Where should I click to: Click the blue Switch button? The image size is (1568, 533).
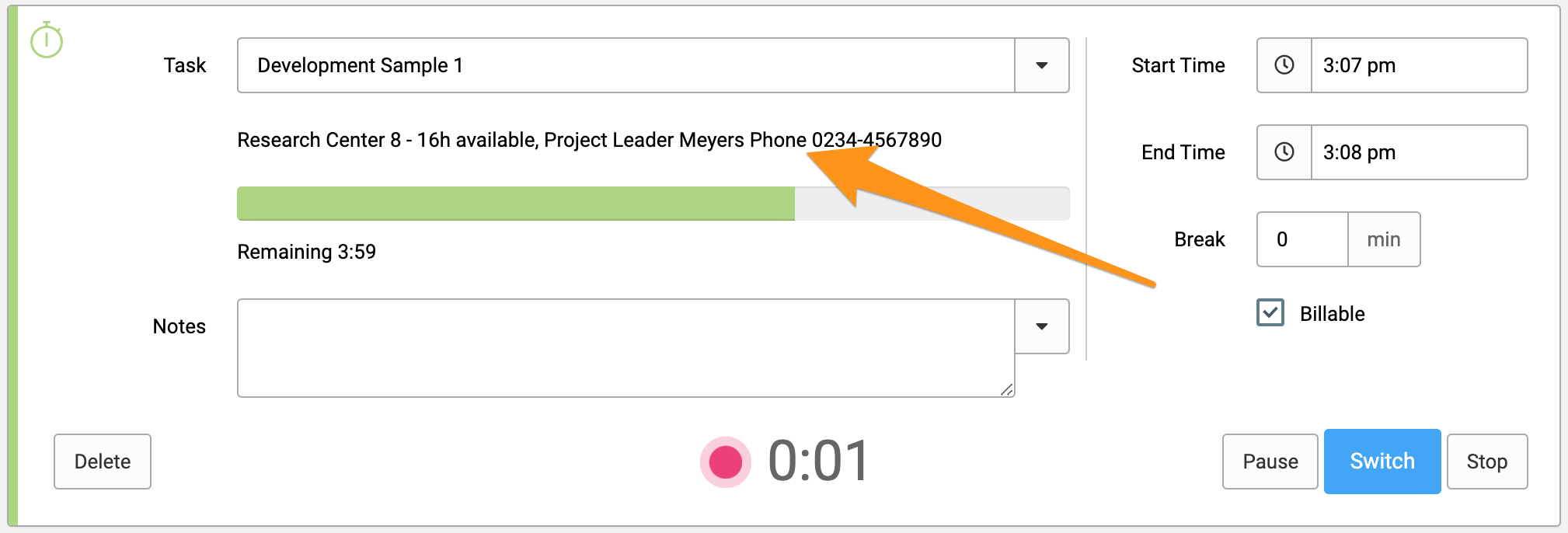pyautogui.click(x=1382, y=462)
